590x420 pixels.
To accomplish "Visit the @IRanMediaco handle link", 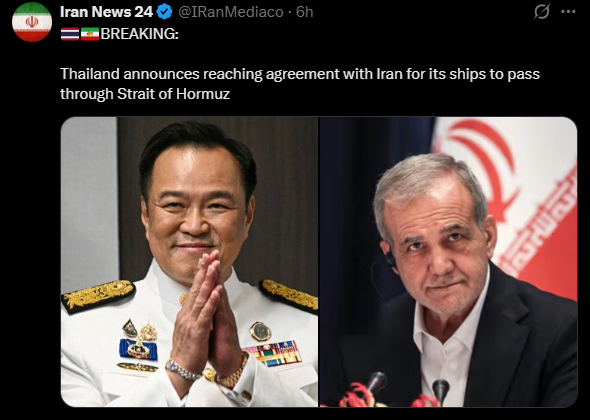I will click(x=231, y=12).
